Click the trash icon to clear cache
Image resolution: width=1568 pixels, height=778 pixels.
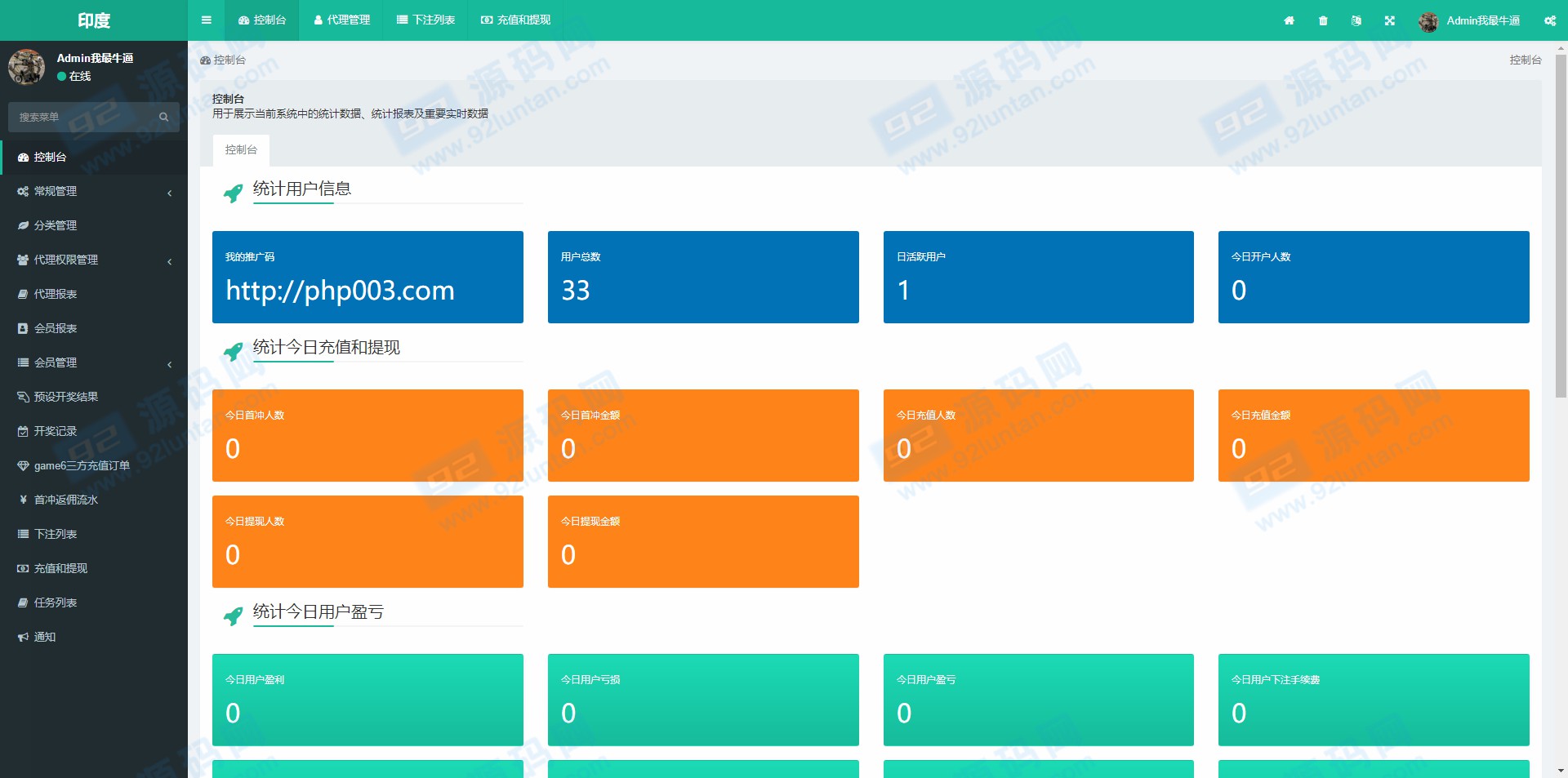(x=1323, y=20)
